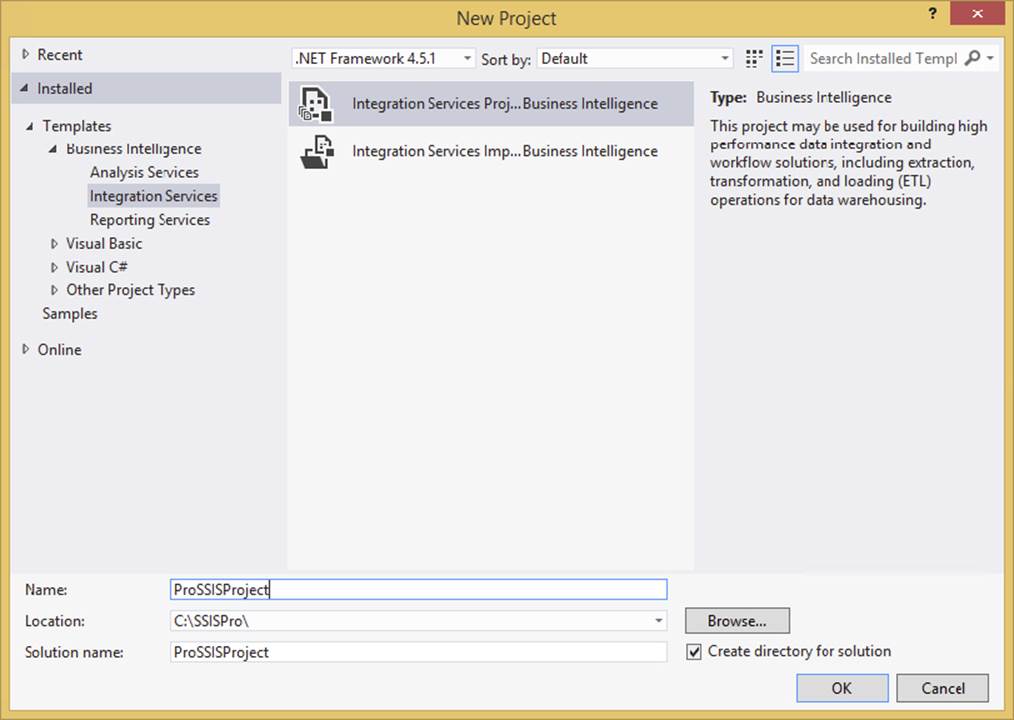The image size is (1014, 720).
Task: Select Reporting Services in the tree
Action: (x=150, y=220)
